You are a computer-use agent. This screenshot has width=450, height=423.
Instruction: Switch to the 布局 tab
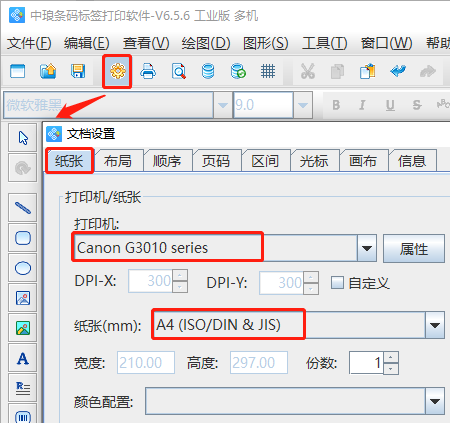pos(117,161)
